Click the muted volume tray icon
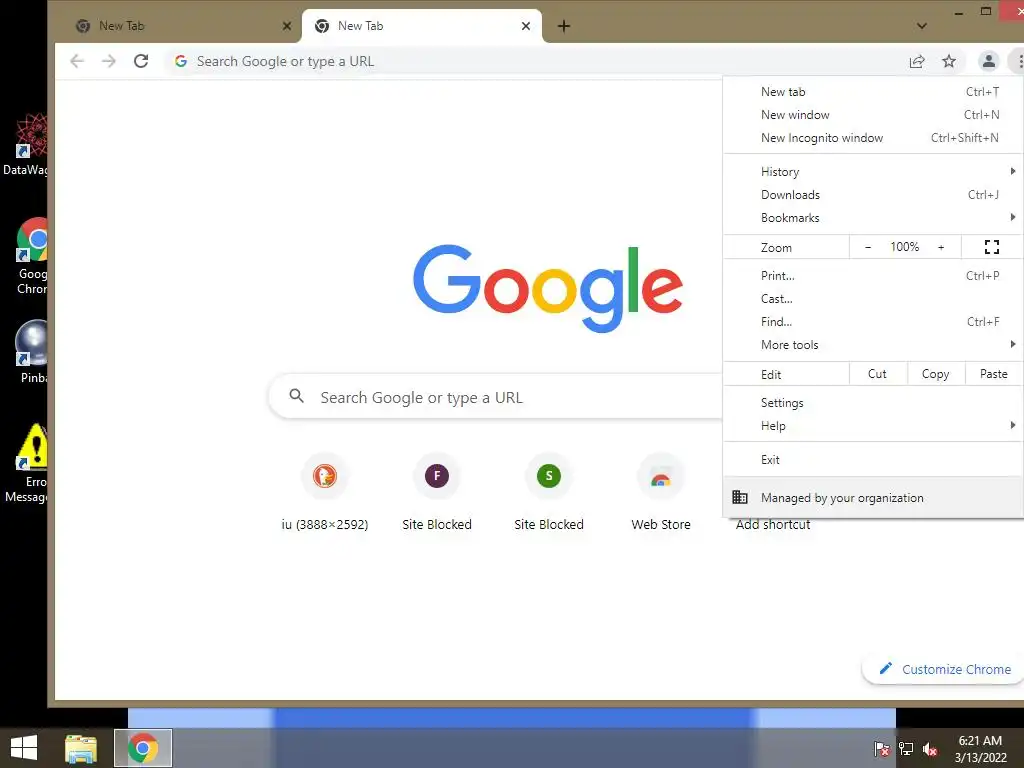This screenshot has width=1024, height=768. click(930, 748)
